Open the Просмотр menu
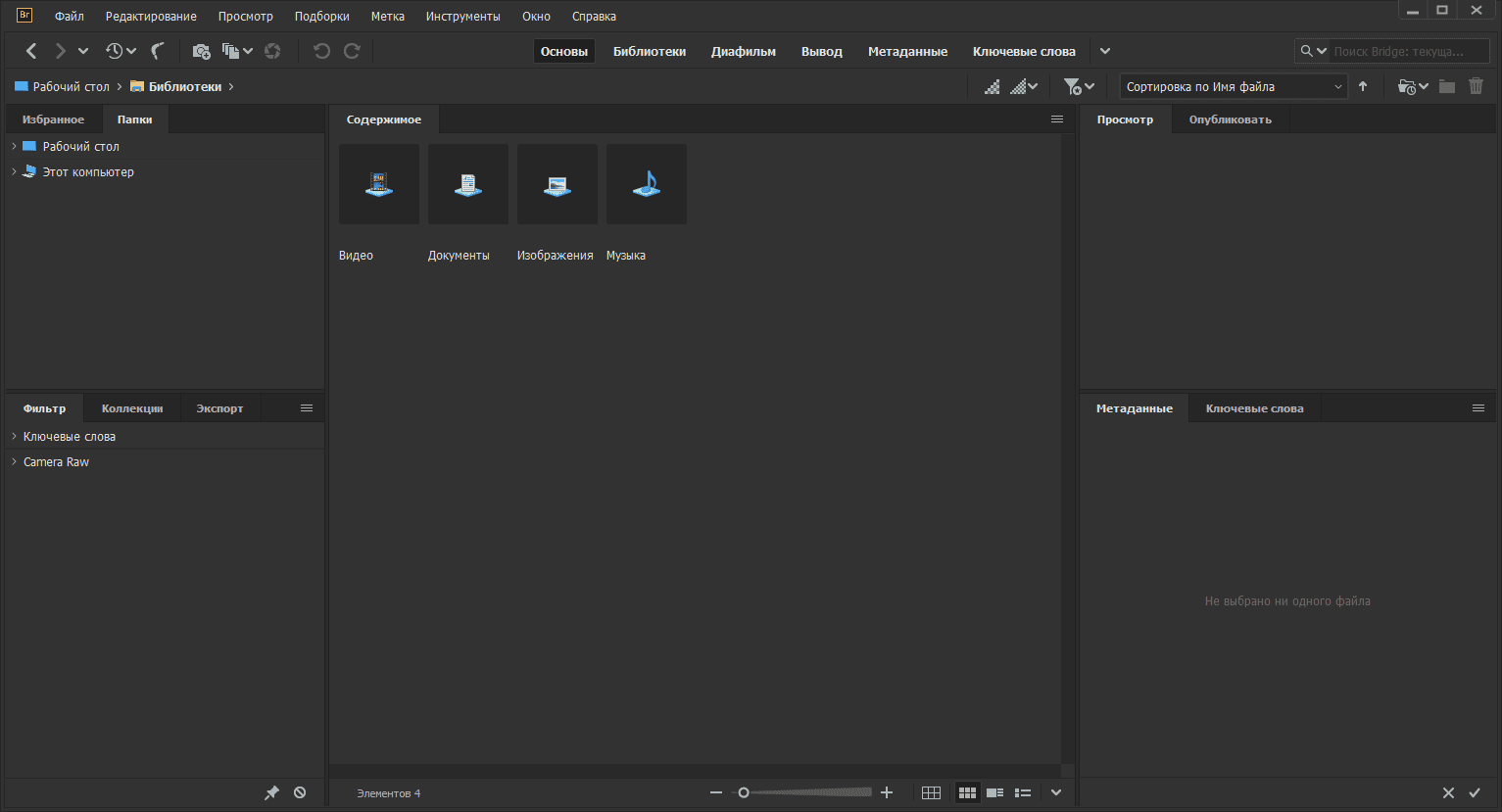Viewport: 1502px width, 812px height. coord(246,17)
